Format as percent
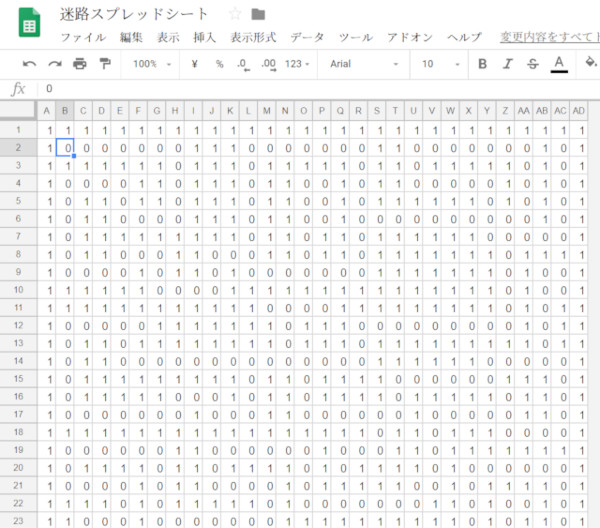The width and height of the screenshot is (600, 528). (219, 64)
